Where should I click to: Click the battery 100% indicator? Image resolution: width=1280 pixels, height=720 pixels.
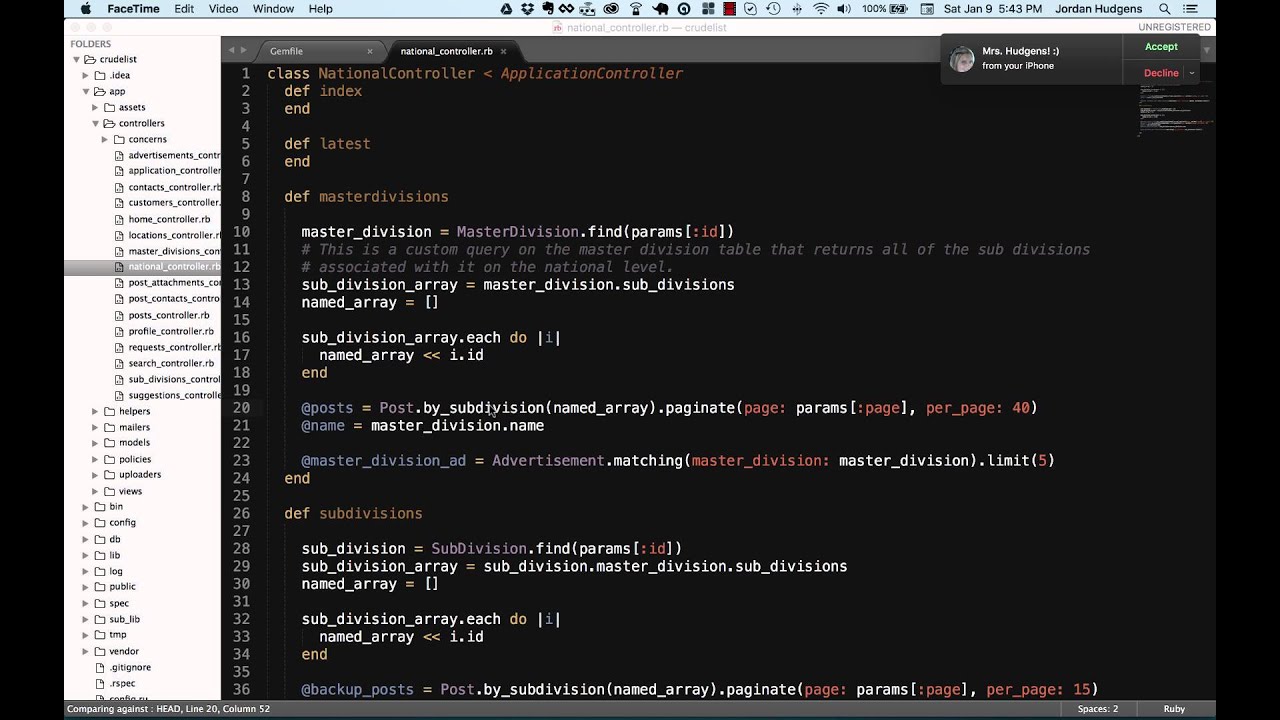point(886,9)
